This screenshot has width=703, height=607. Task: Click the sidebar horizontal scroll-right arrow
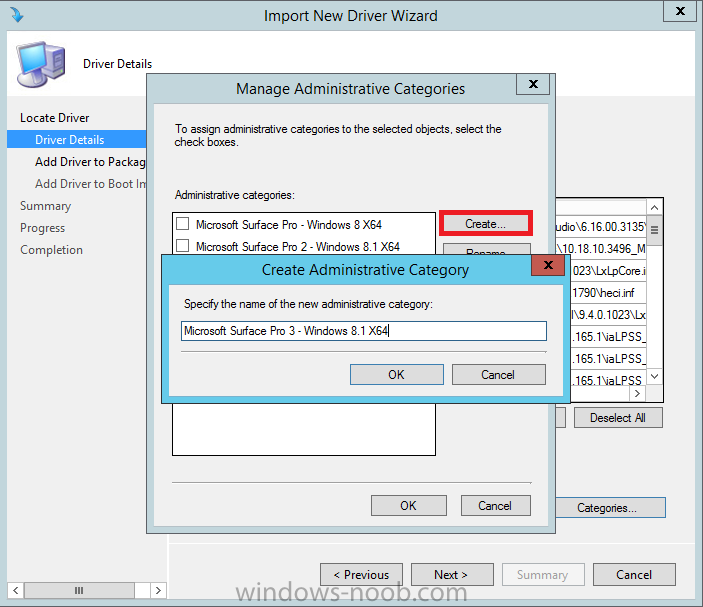click(x=158, y=590)
